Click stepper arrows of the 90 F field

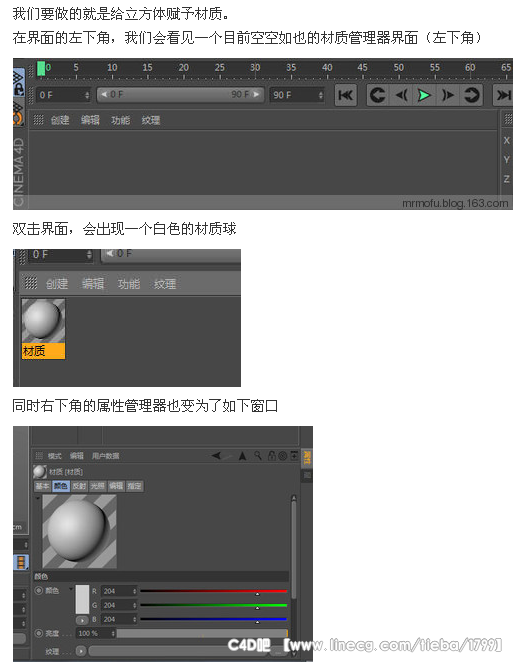pyautogui.click(x=321, y=95)
